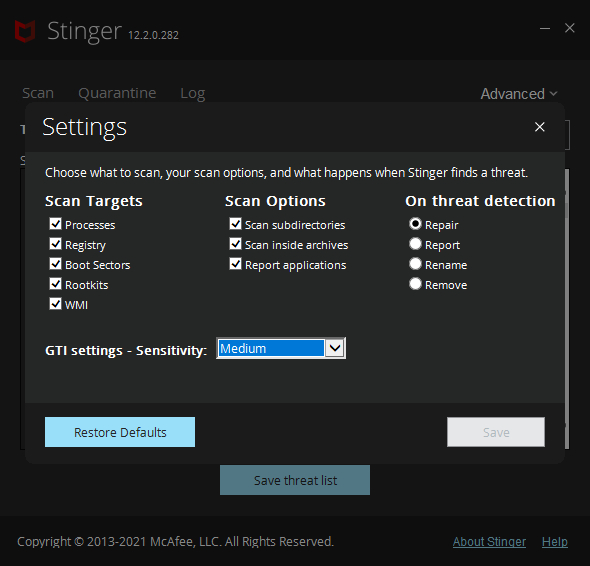The width and height of the screenshot is (590, 566).
Task: Toggle the Registry checkbox
Action: tap(55, 244)
